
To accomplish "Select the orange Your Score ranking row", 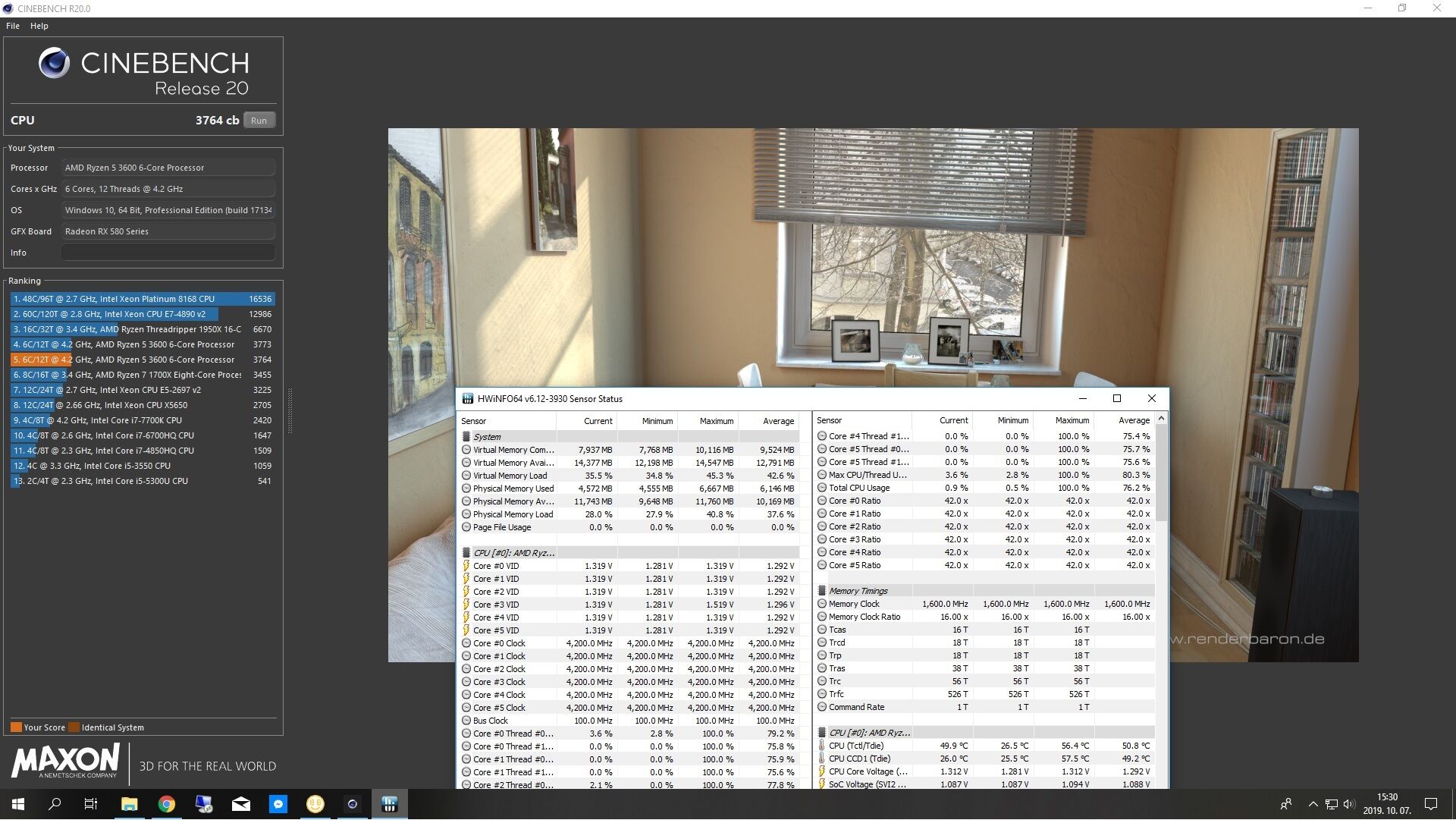I will [143, 360].
